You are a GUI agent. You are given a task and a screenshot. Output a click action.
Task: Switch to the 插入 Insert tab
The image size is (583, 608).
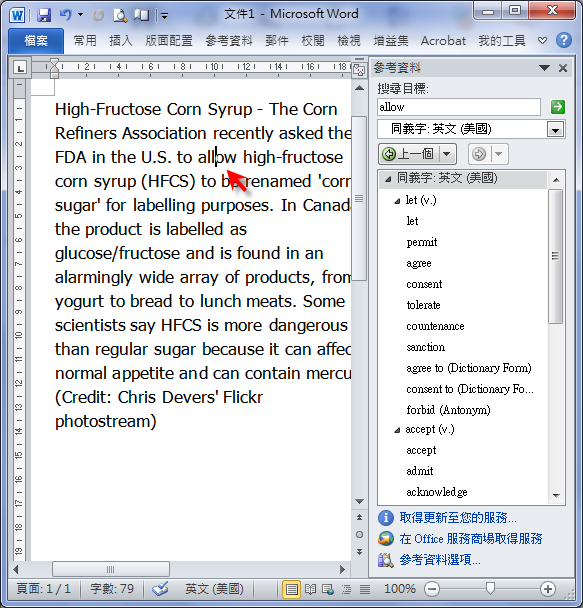coord(121,40)
